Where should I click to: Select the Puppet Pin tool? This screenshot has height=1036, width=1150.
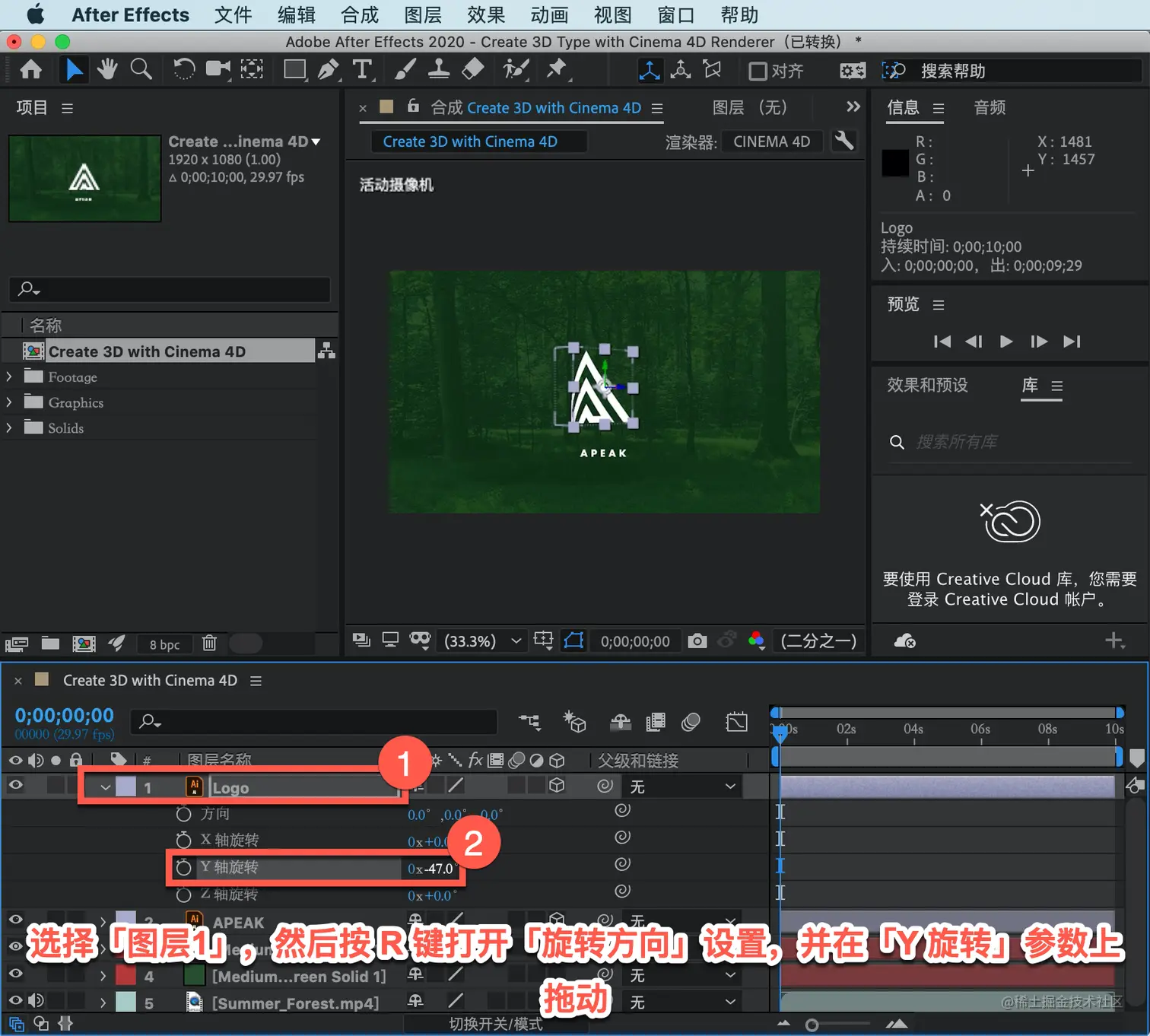tap(557, 70)
